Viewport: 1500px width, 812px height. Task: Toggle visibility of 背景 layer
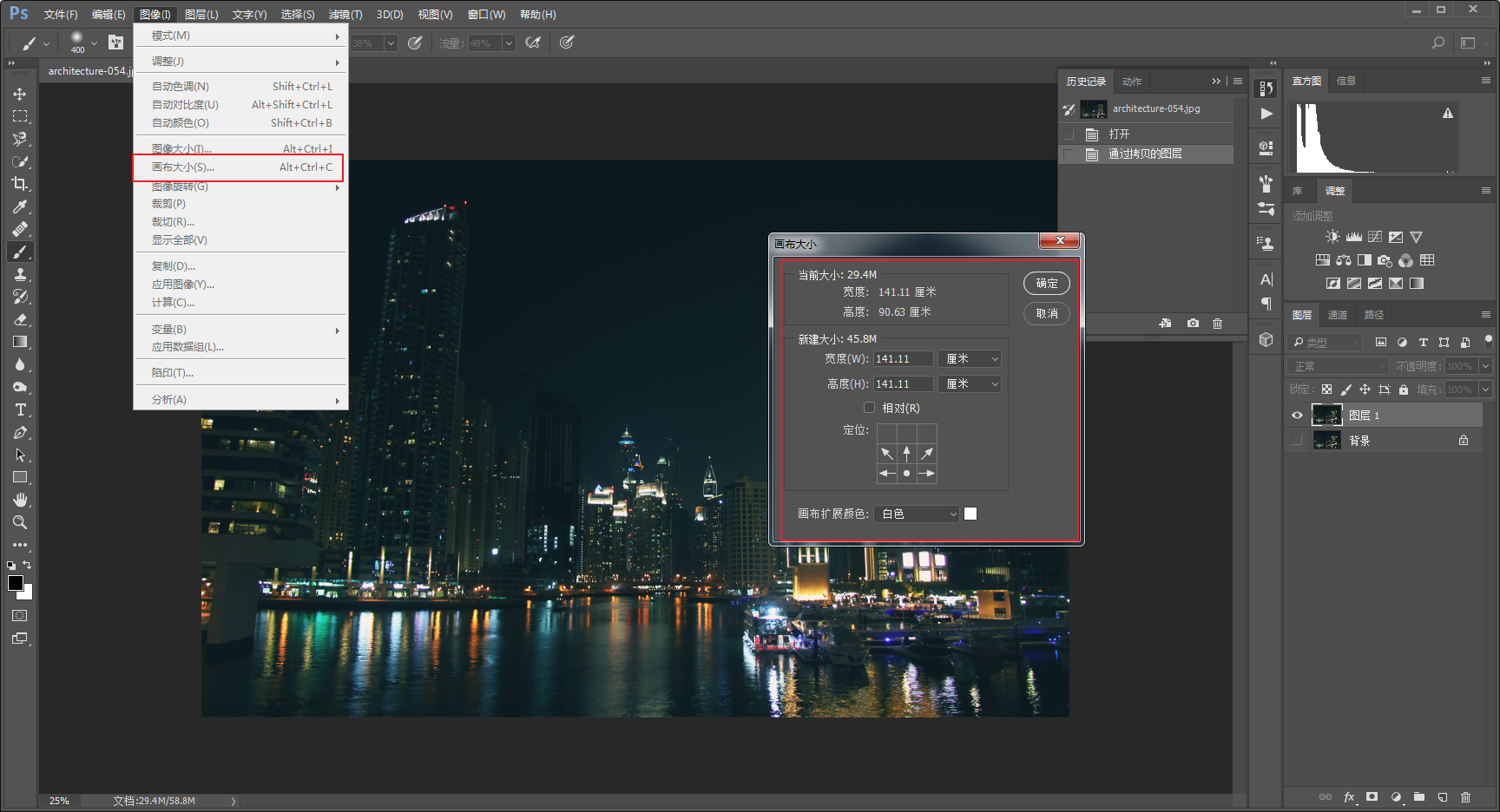pyautogui.click(x=1297, y=441)
